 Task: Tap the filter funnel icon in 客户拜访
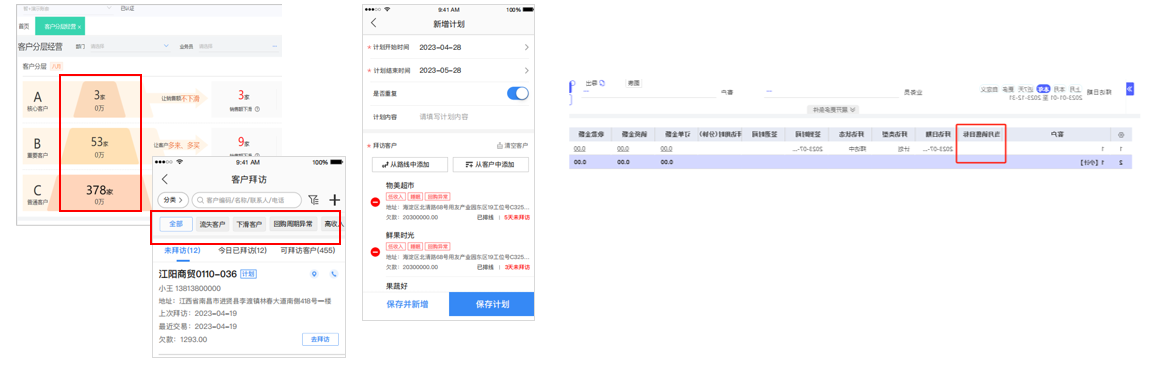point(313,199)
